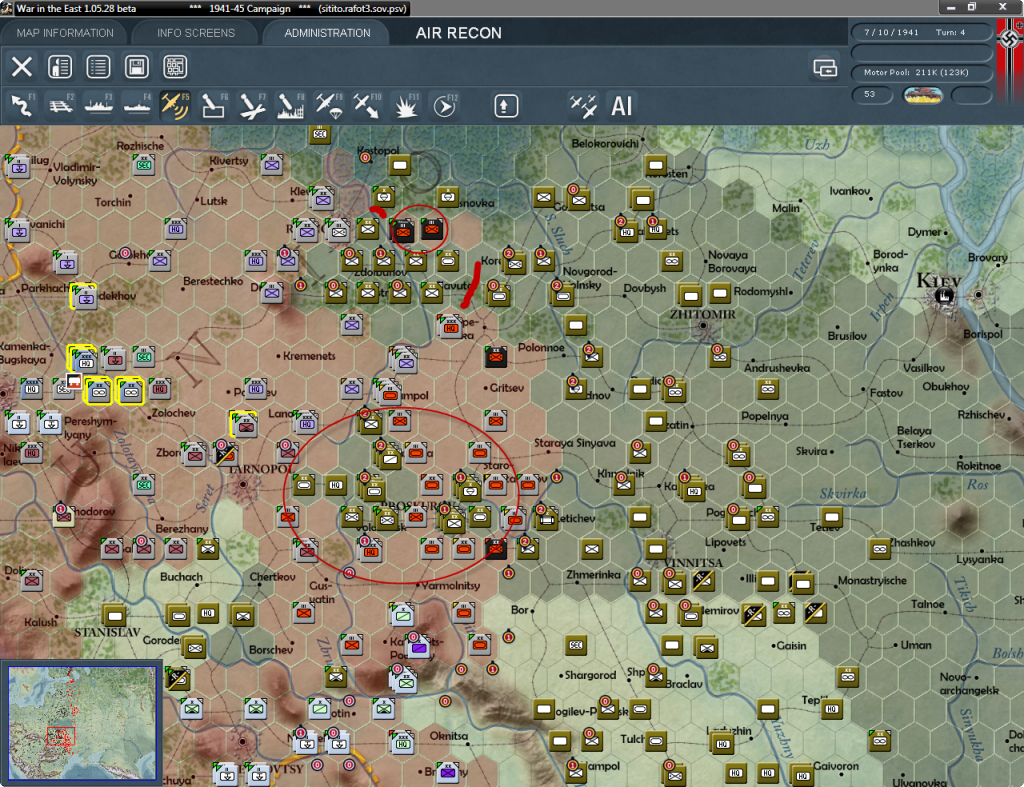This screenshot has width=1024, height=787.
Task: Click the date 7/10/1941 Turn 4 field
Action: (921, 32)
